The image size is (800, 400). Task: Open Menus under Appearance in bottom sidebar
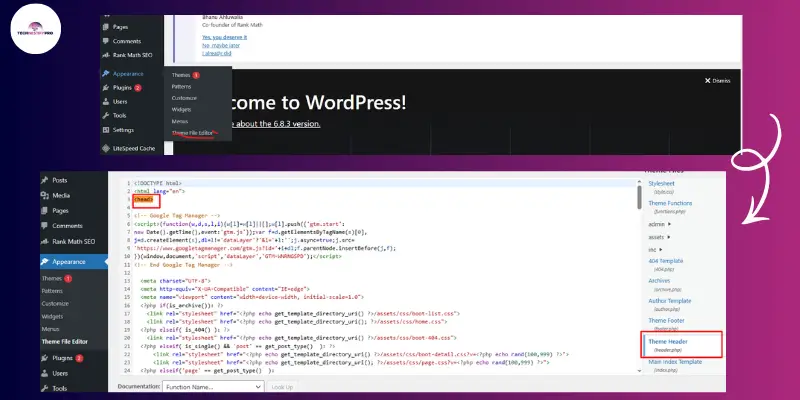point(51,329)
